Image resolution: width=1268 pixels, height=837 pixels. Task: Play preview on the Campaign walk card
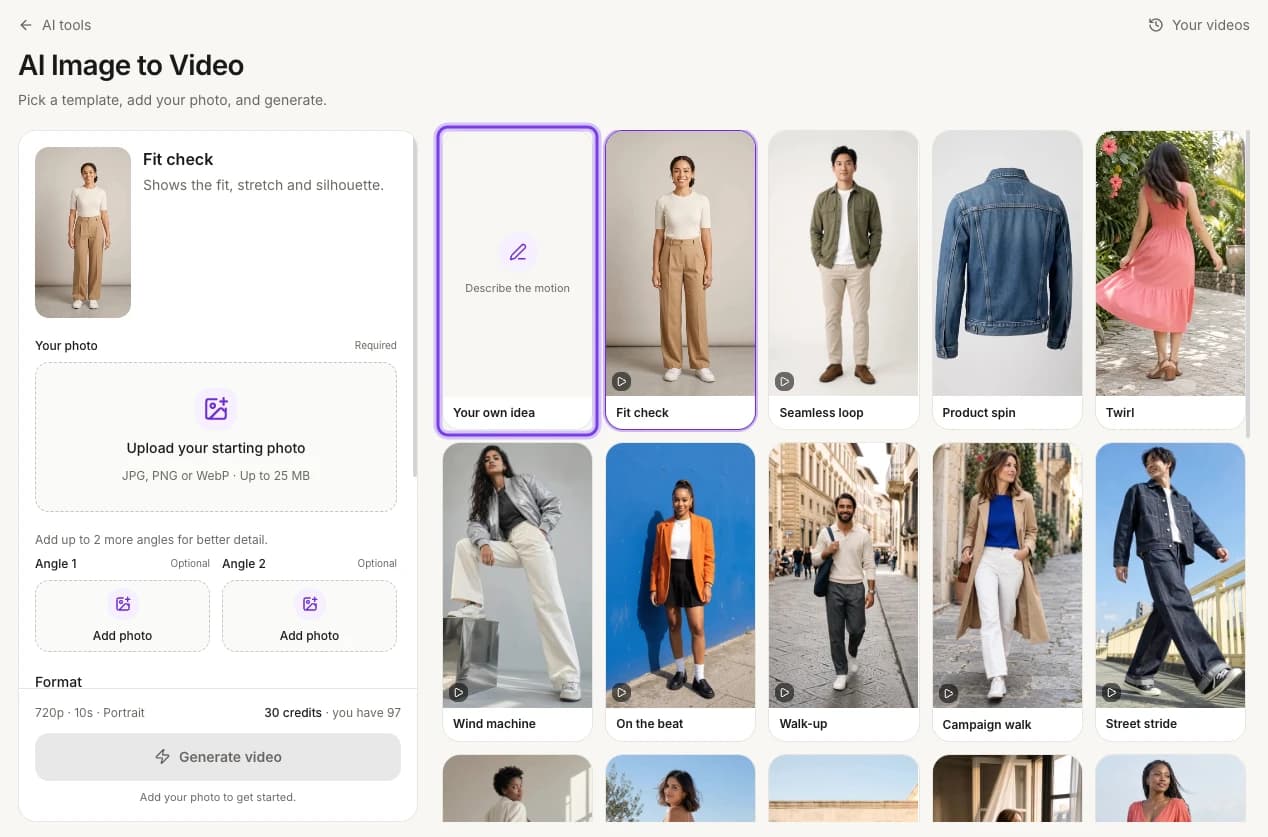948,692
